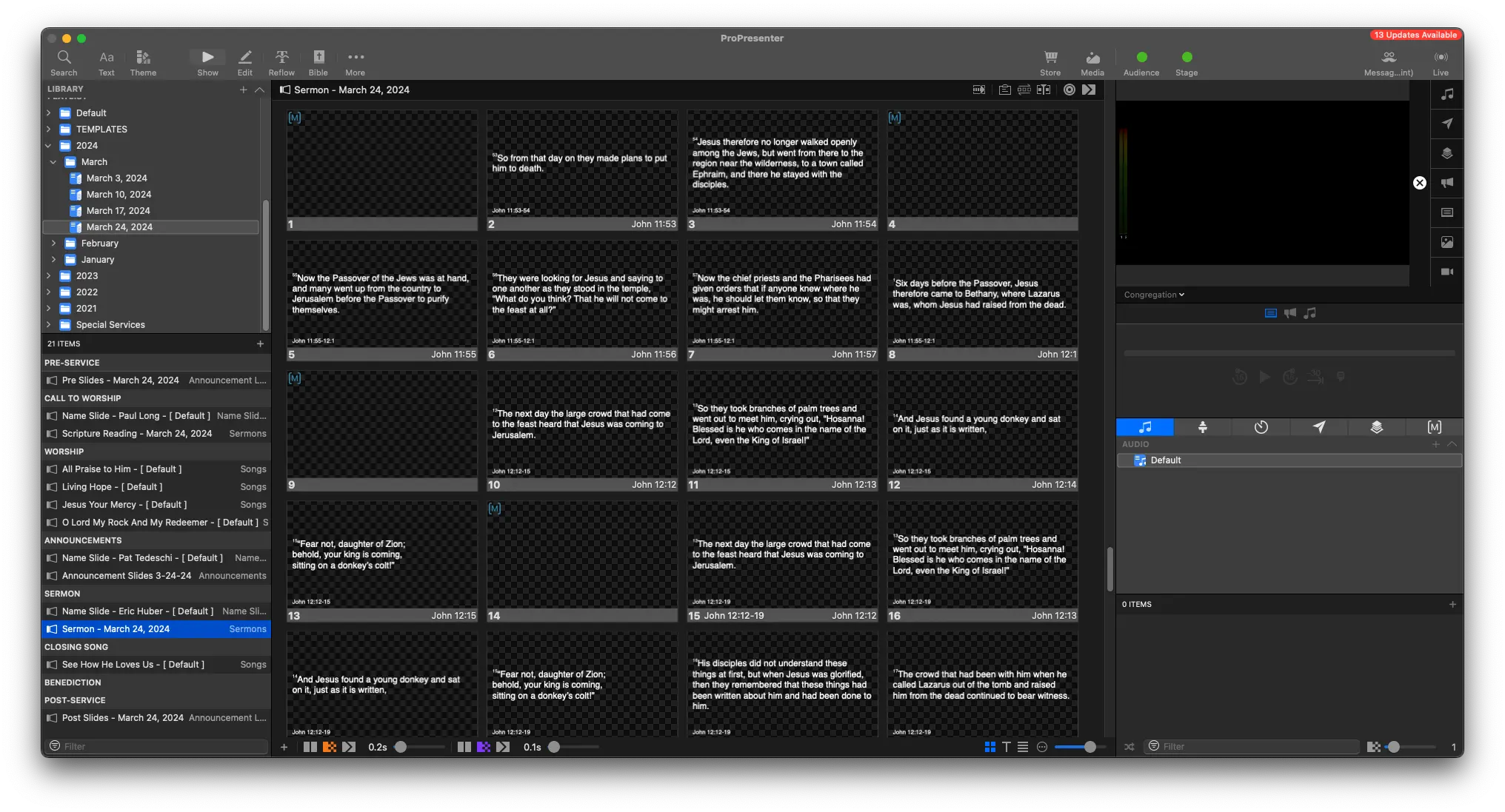Open the Congregation look dropdown
Image resolution: width=1505 pixels, height=812 pixels.
[x=1154, y=295]
